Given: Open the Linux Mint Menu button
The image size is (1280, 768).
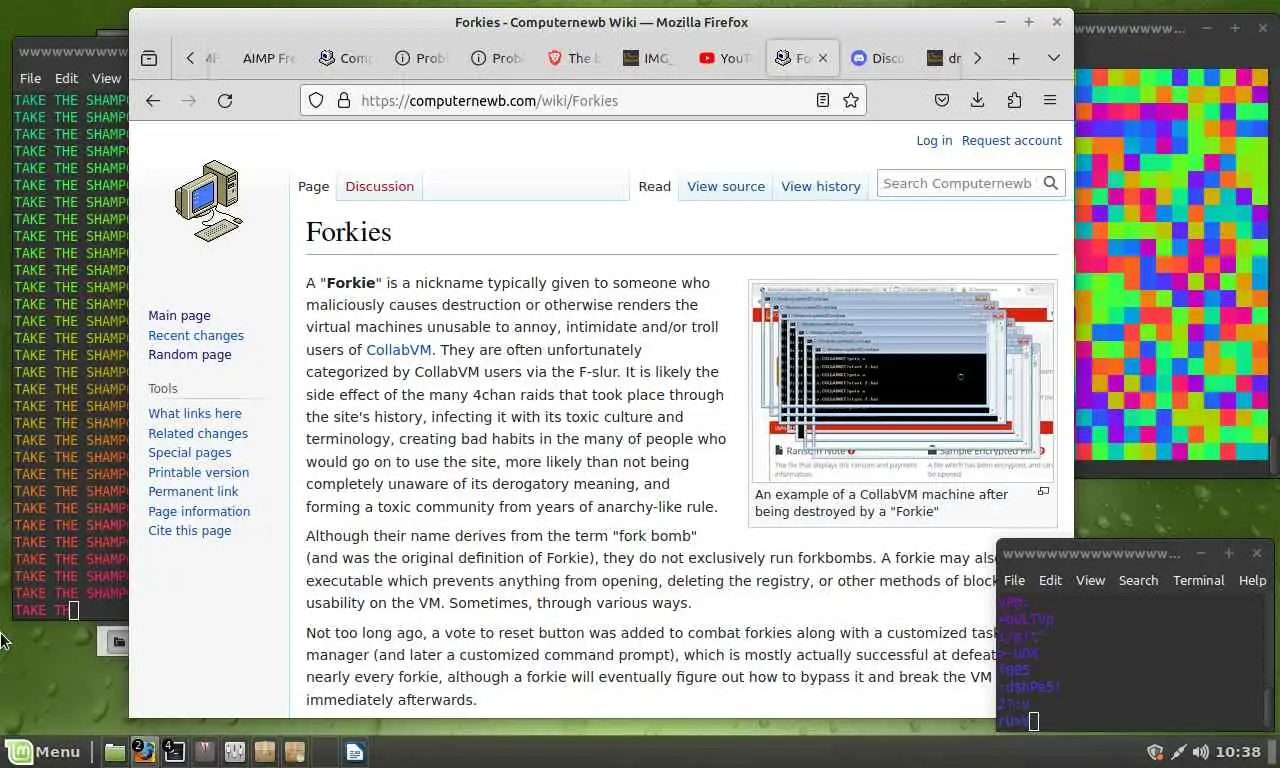Looking at the screenshot, I should (x=44, y=752).
